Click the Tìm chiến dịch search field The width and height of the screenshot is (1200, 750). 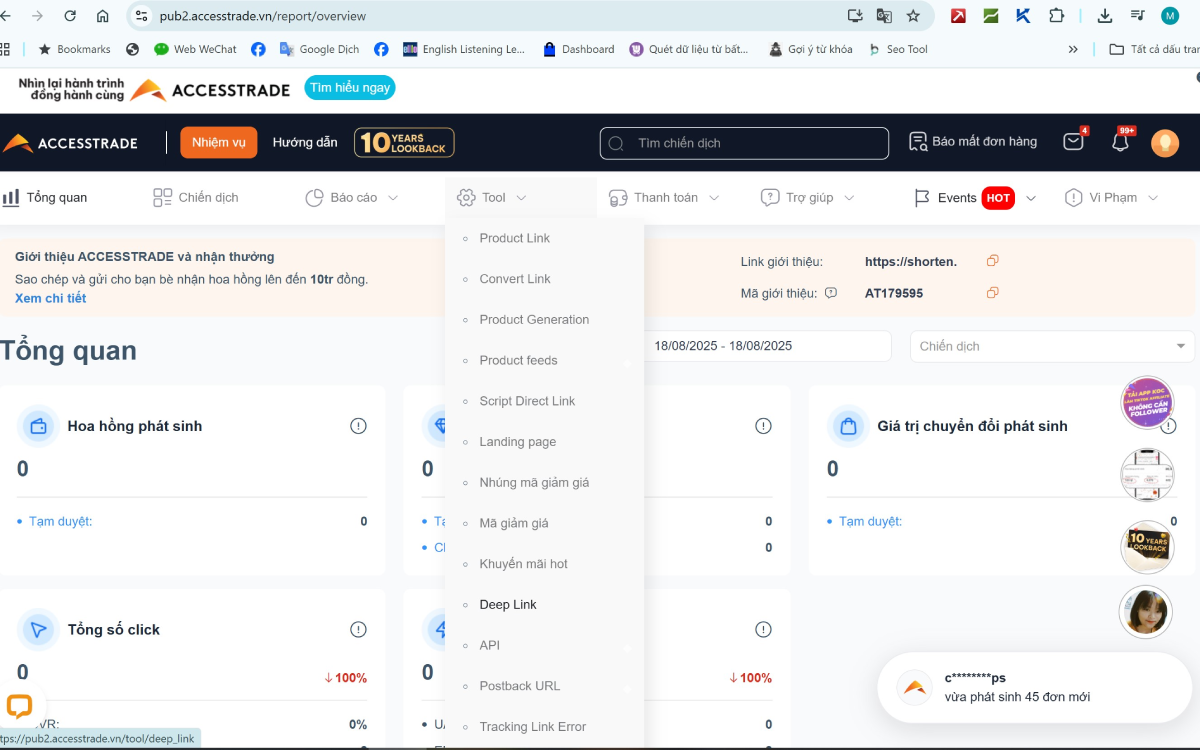(x=744, y=143)
